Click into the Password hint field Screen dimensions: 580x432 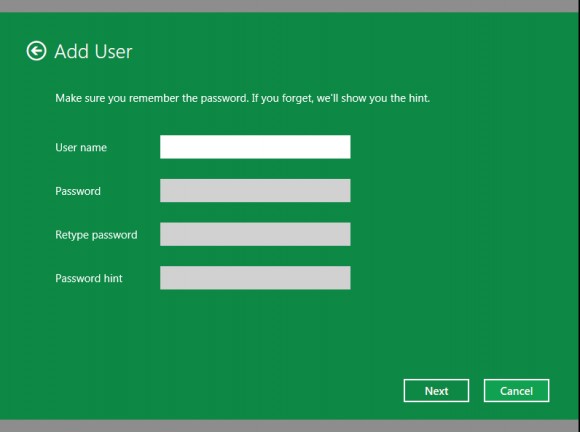[x=255, y=278]
